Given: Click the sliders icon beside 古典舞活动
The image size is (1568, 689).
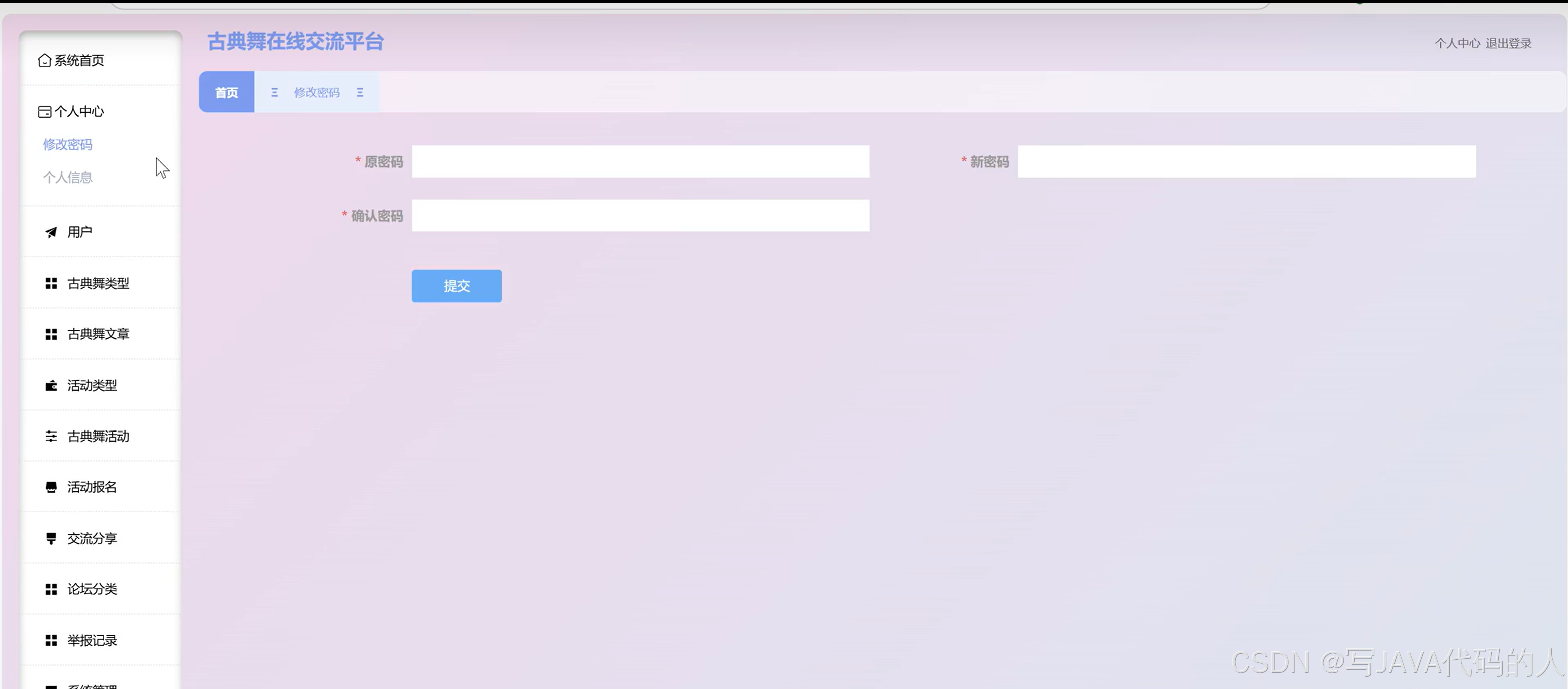Looking at the screenshot, I should pos(51,436).
